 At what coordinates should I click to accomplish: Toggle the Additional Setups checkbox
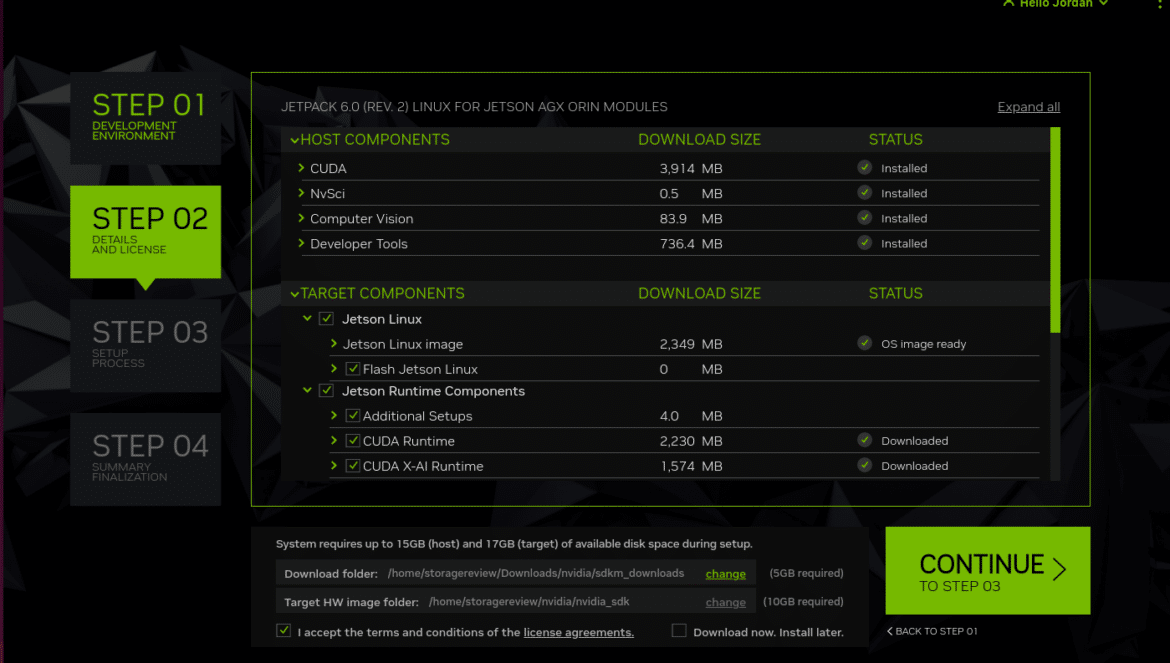[x=353, y=415]
